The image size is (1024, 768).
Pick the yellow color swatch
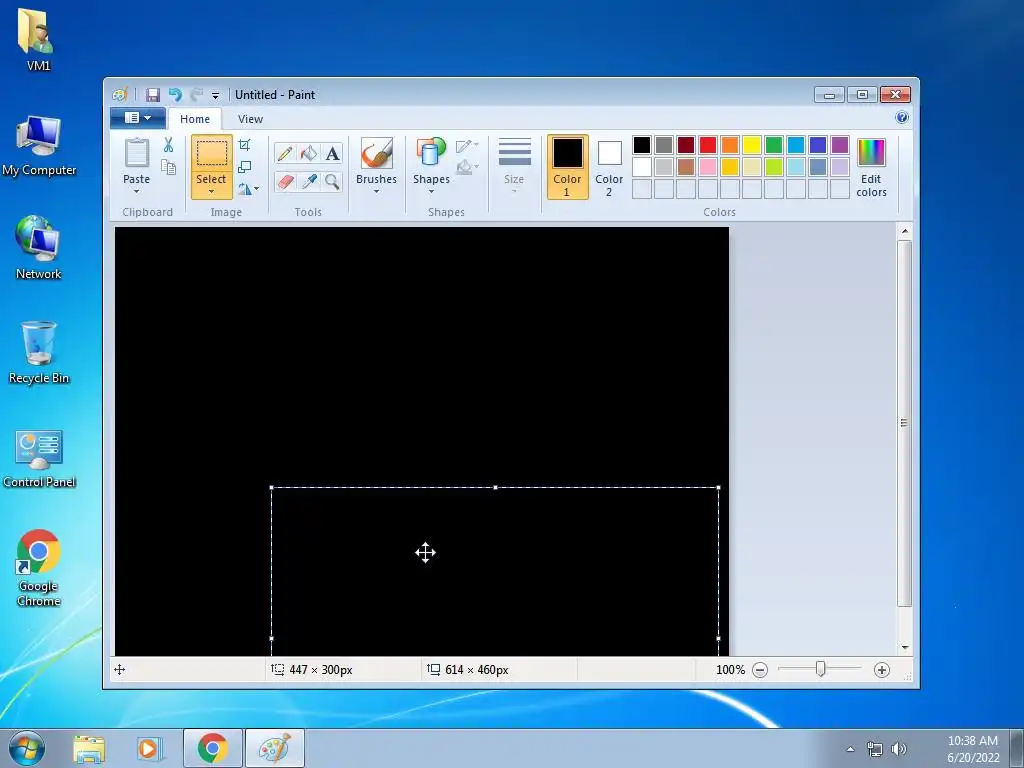(752, 144)
